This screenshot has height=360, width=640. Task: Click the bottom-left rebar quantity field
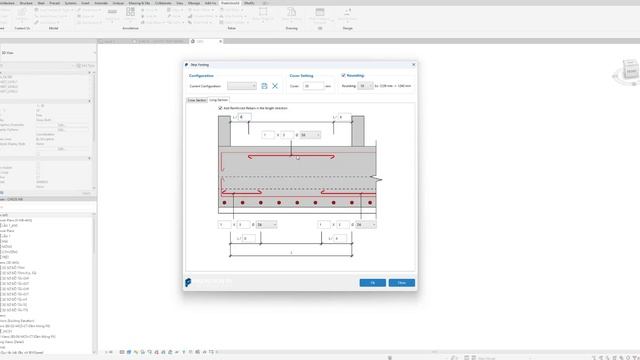(225, 224)
